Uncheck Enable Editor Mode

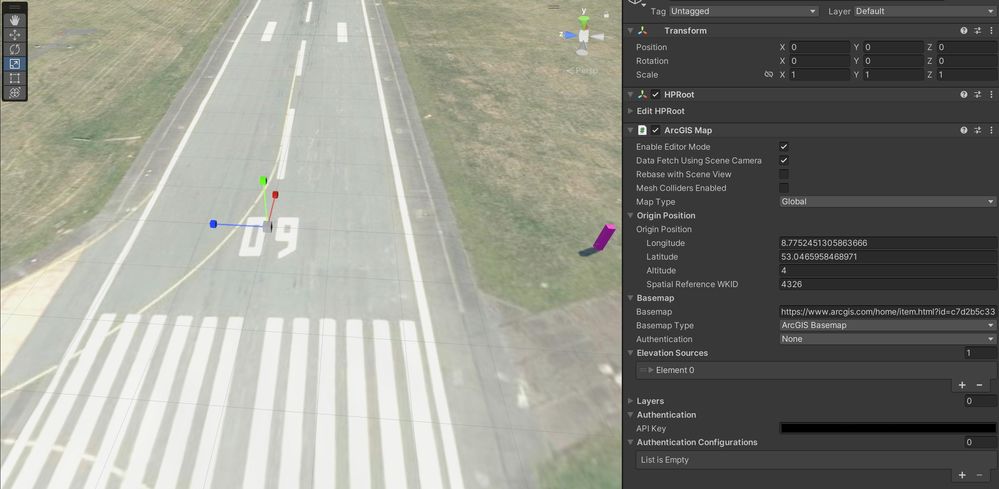coord(784,146)
